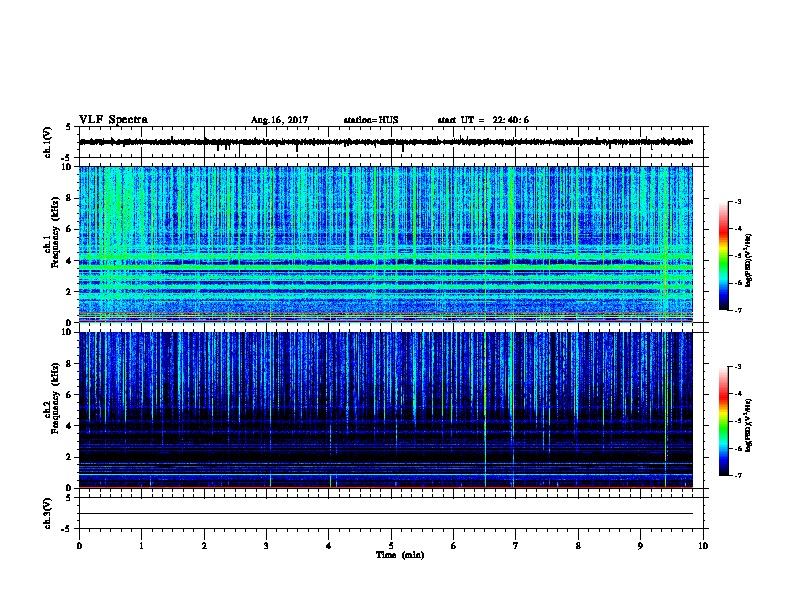Click the 'Time (min)' axis label

(x=400, y=555)
